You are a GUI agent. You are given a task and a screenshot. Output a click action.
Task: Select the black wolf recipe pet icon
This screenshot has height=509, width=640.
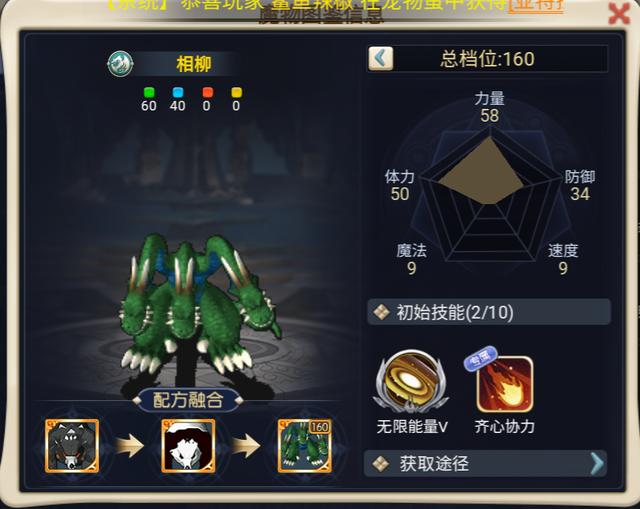(72, 445)
